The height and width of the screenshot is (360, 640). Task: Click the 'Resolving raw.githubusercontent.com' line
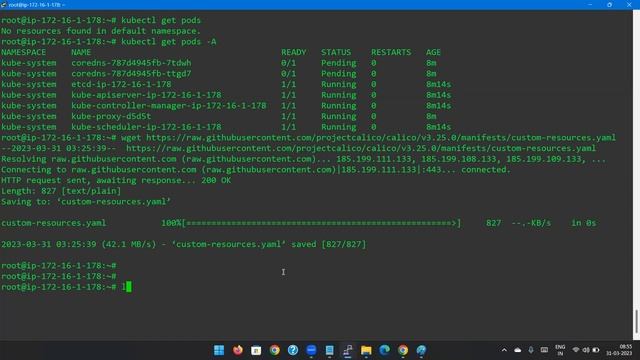click(x=303, y=159)
